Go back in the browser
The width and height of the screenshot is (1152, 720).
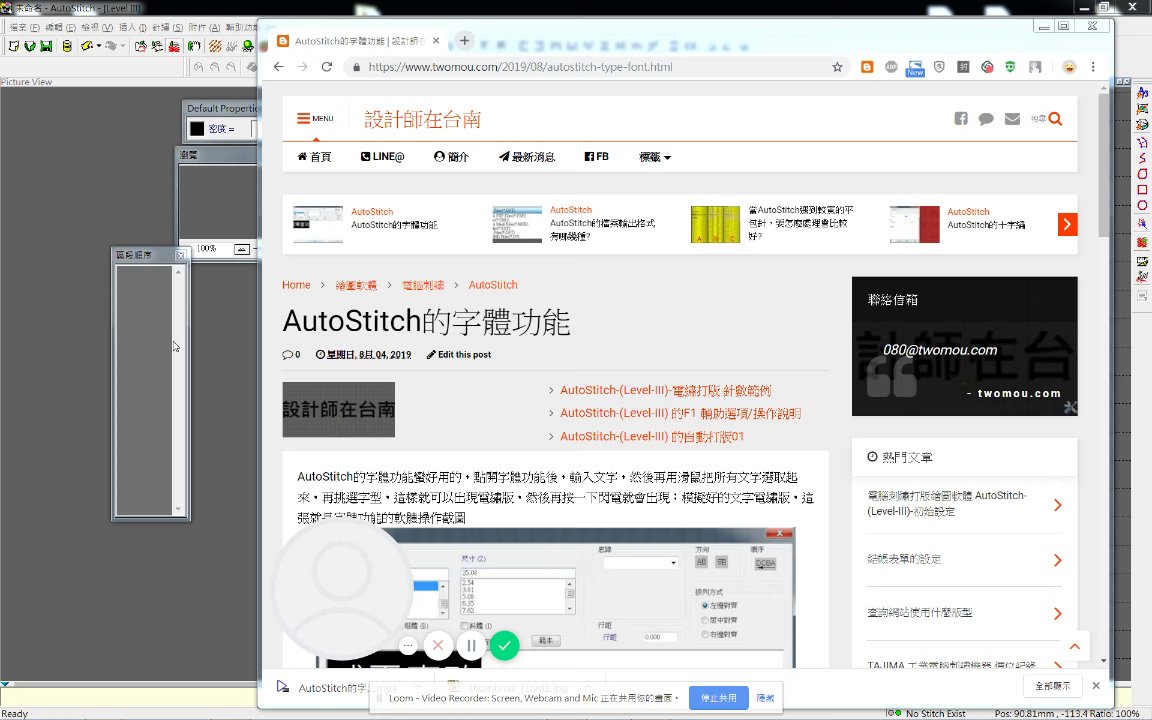(278, 67)
